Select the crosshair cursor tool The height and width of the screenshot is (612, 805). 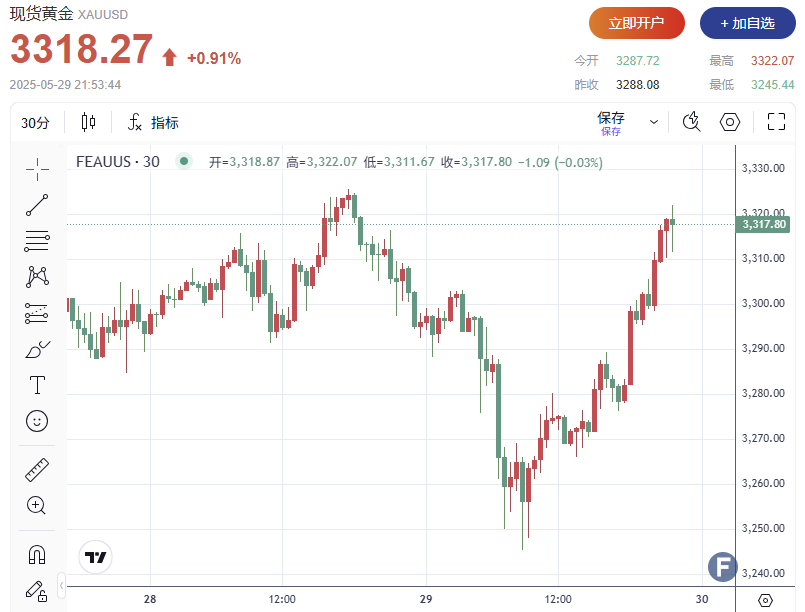[37, 169]
